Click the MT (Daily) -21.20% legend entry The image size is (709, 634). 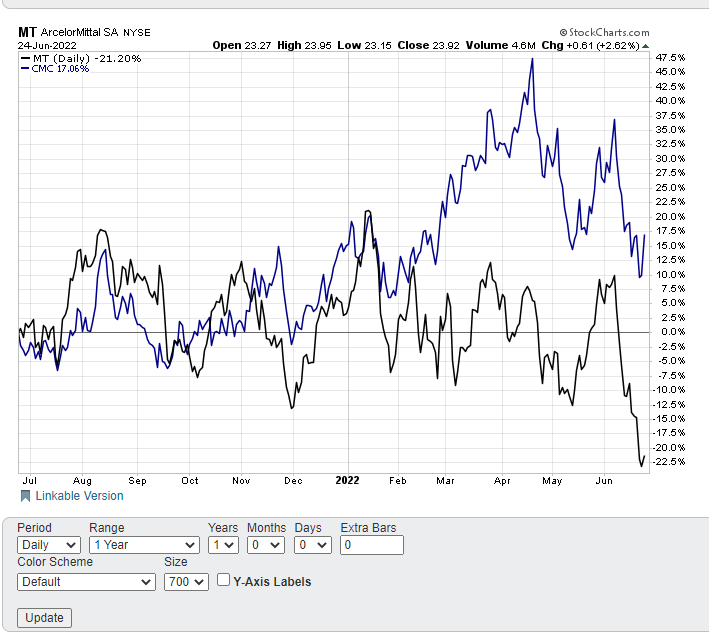(x=81, y=58)
